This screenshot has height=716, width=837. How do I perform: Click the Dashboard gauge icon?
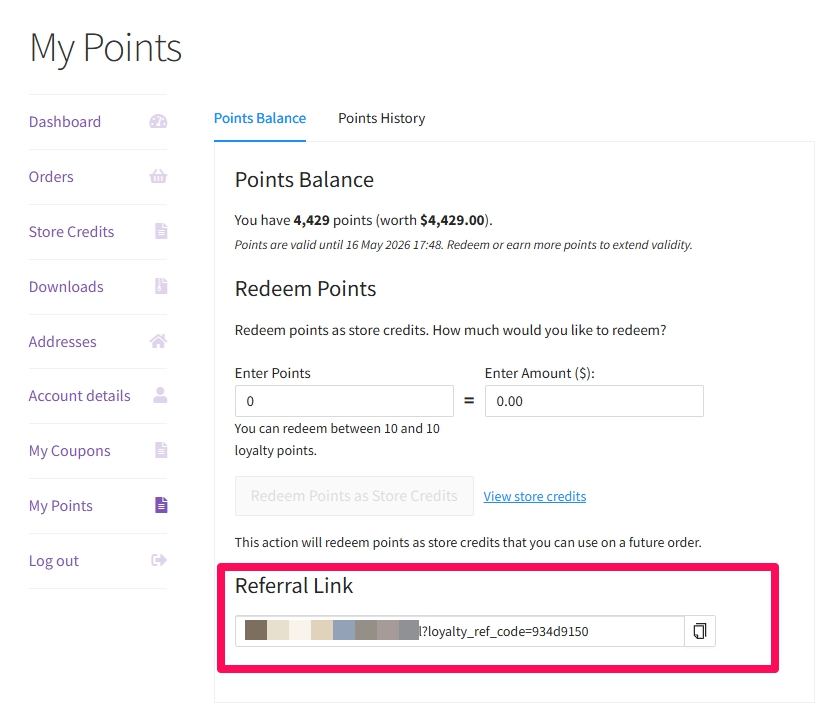(158, 122)
